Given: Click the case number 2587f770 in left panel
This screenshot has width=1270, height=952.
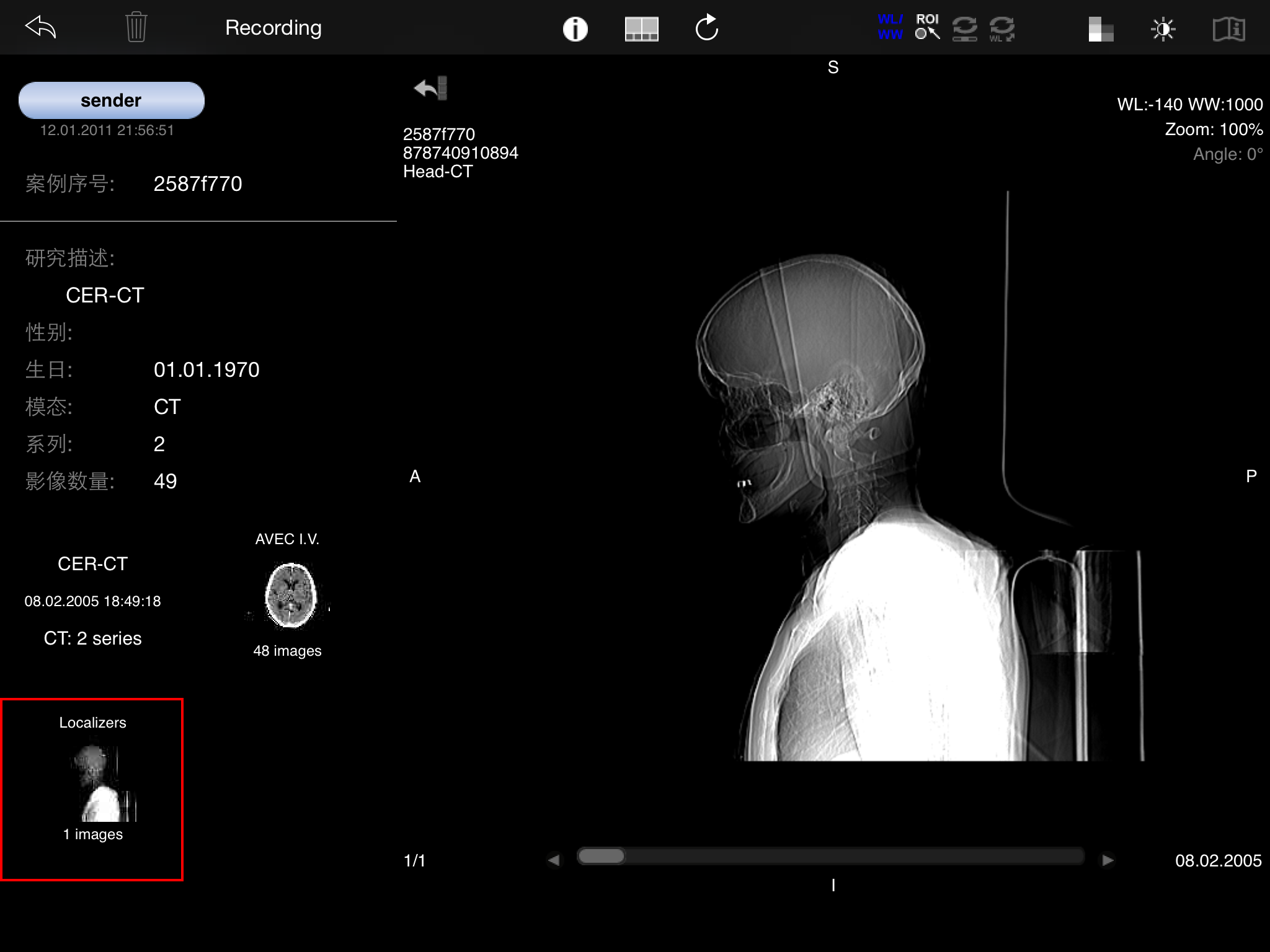Looking at the screenshot, I should coord(198,183).
